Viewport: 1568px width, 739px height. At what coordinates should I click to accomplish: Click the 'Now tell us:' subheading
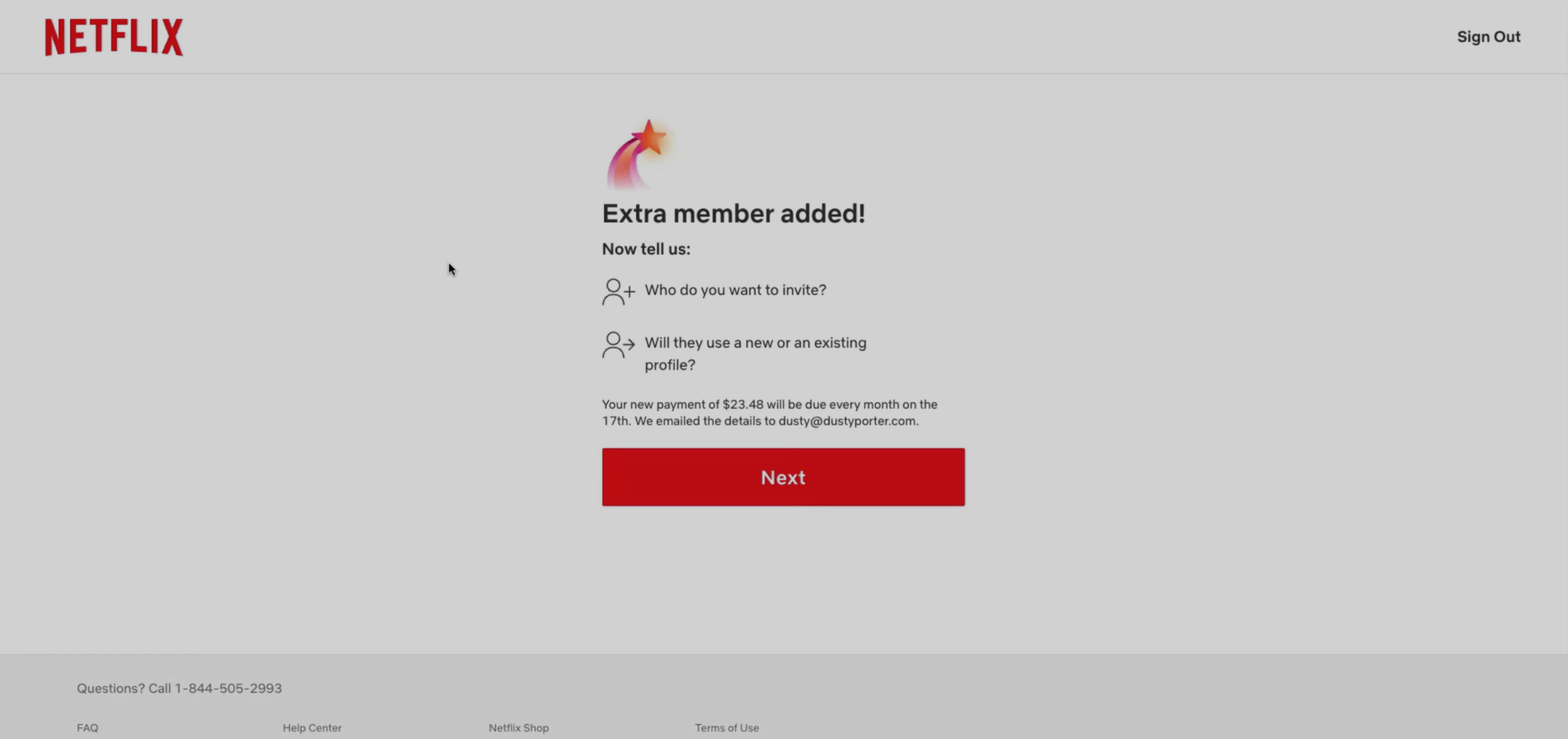[x=646, y=249]
